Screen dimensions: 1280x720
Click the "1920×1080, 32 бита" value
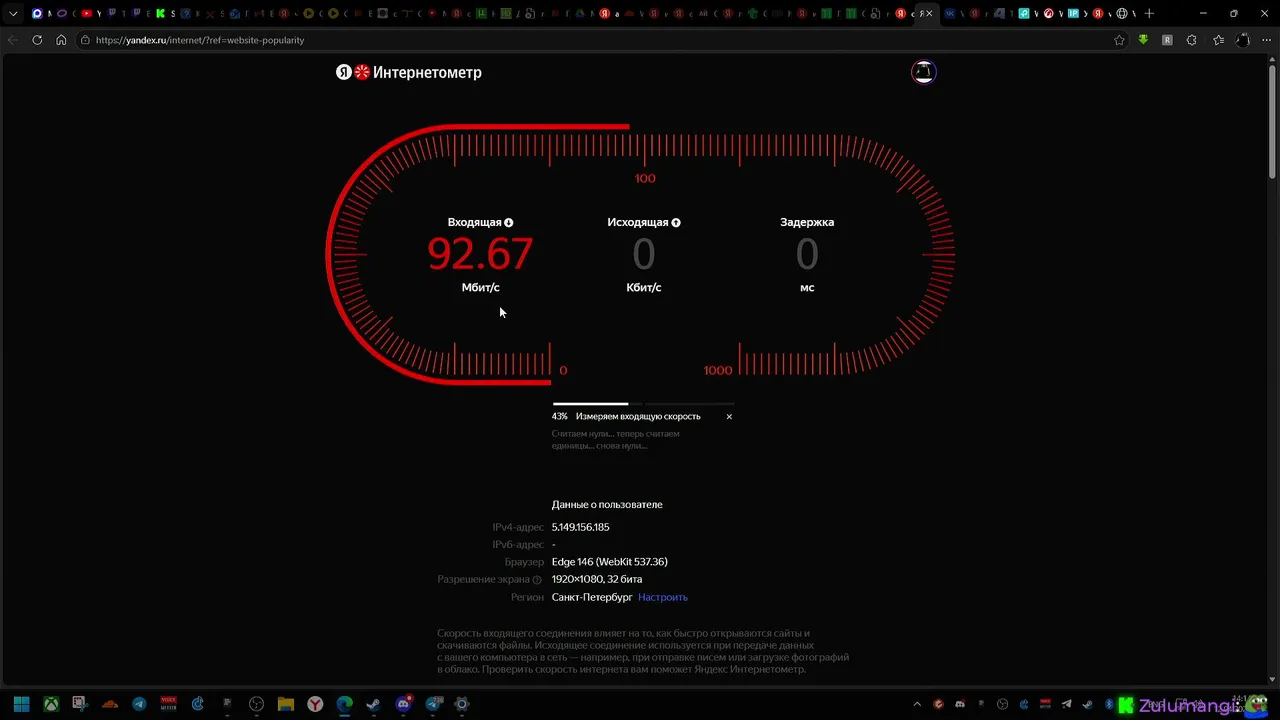(x=597, y=579)
